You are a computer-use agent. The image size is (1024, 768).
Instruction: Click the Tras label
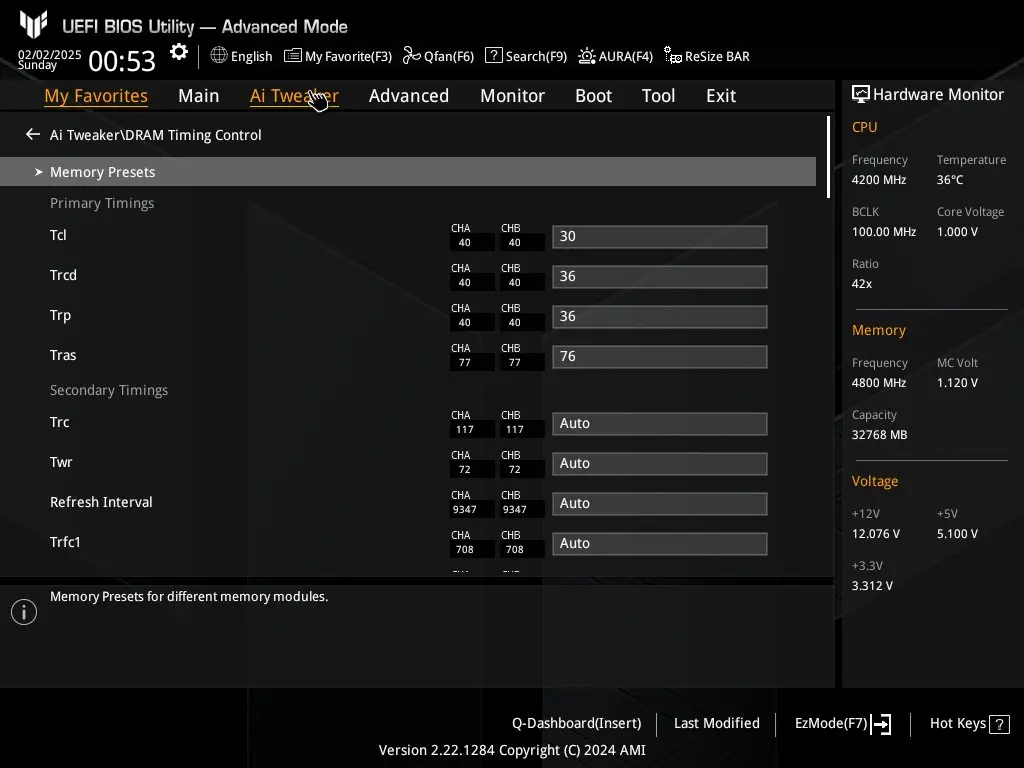click(x=63, y=355)
